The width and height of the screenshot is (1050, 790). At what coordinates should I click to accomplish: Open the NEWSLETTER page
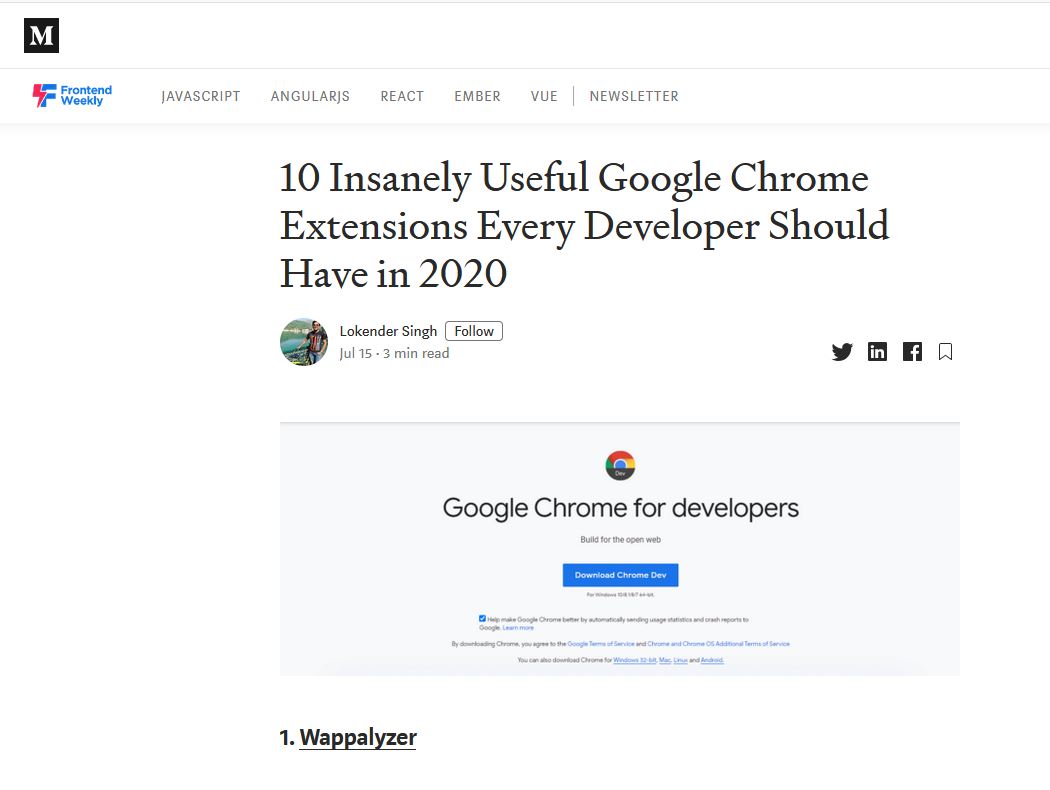(634, 96)
